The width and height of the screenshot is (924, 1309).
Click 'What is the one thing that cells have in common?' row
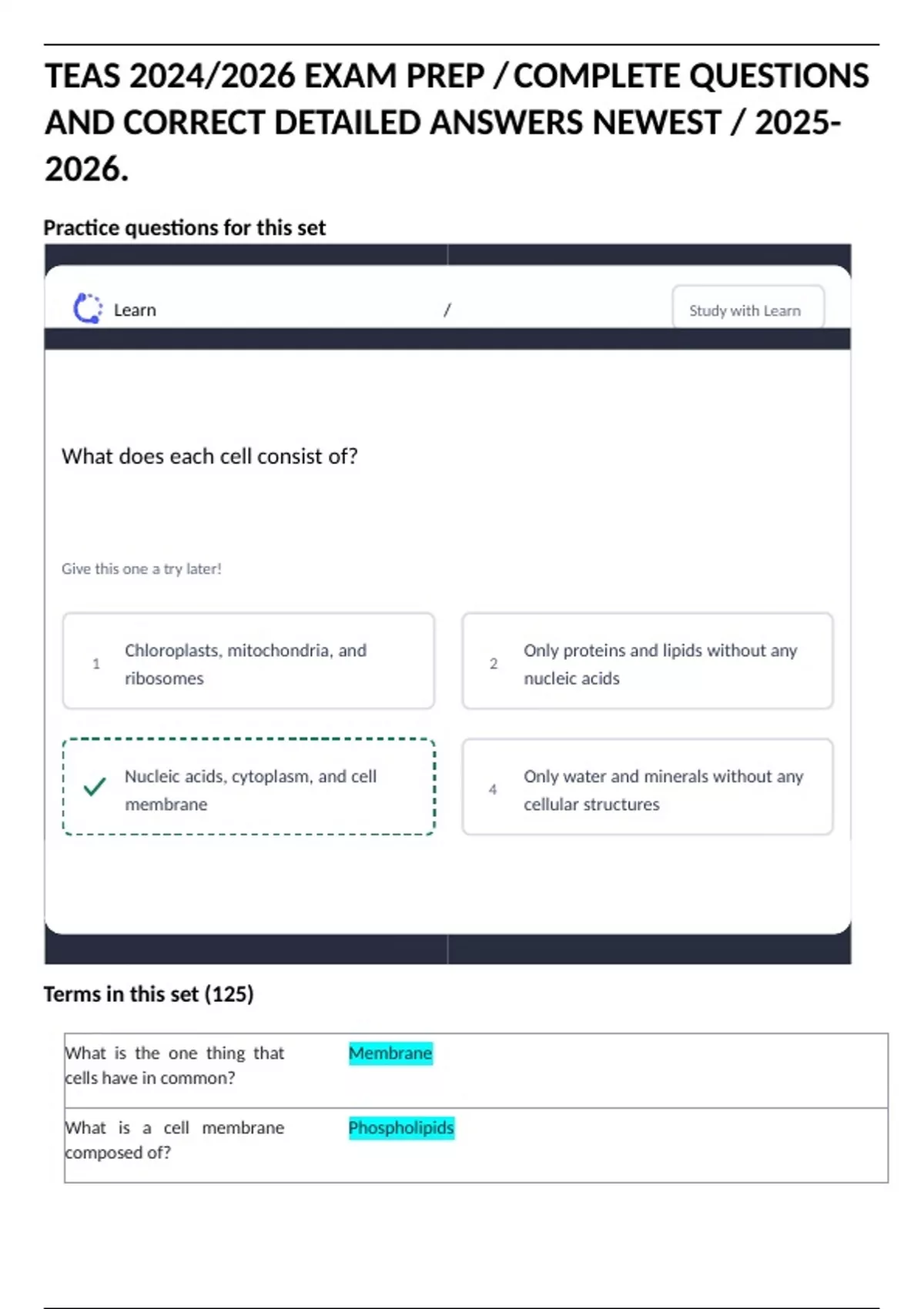(x=175, y=1066)
